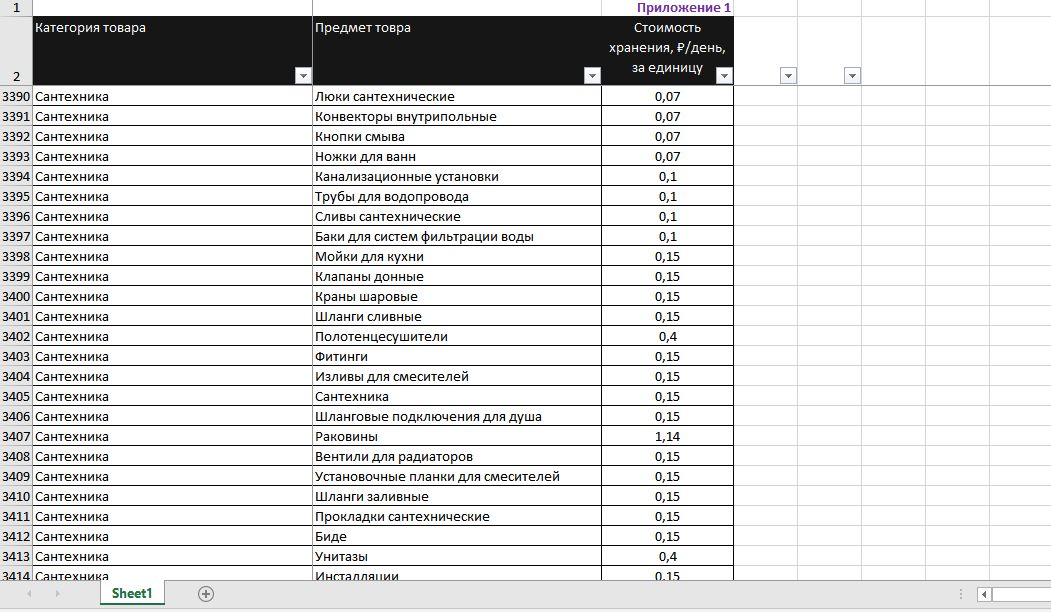Click the sheet tab bar resize dots
Viewport: 1051px width, 612px height.
[961, 595]
